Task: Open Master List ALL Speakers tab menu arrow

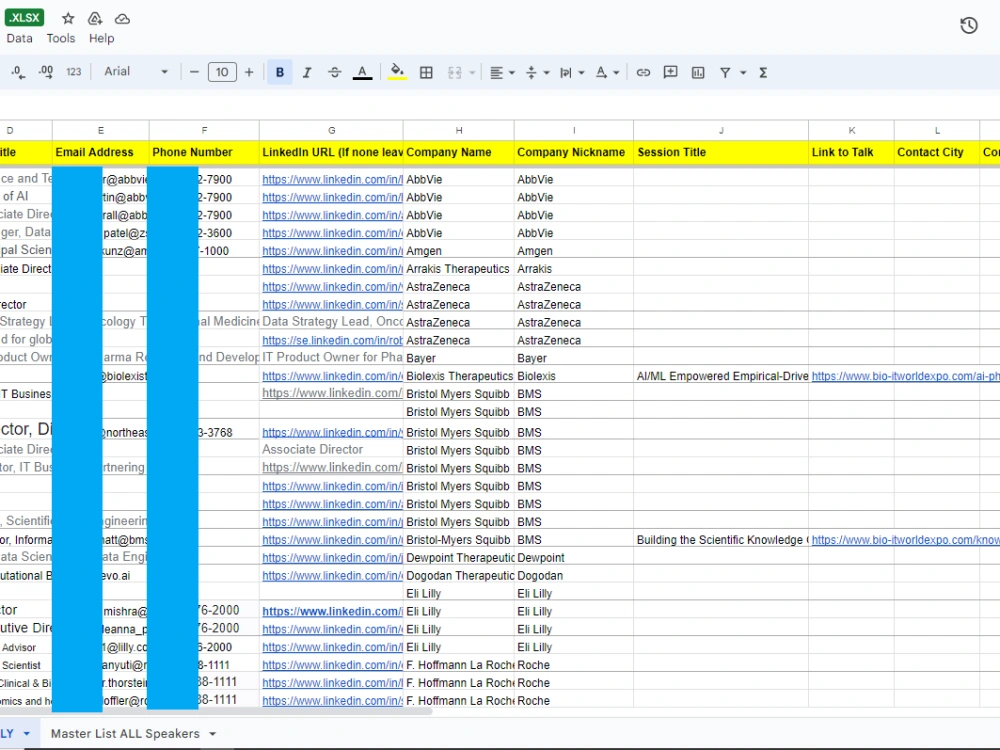Action: (212, 734)
